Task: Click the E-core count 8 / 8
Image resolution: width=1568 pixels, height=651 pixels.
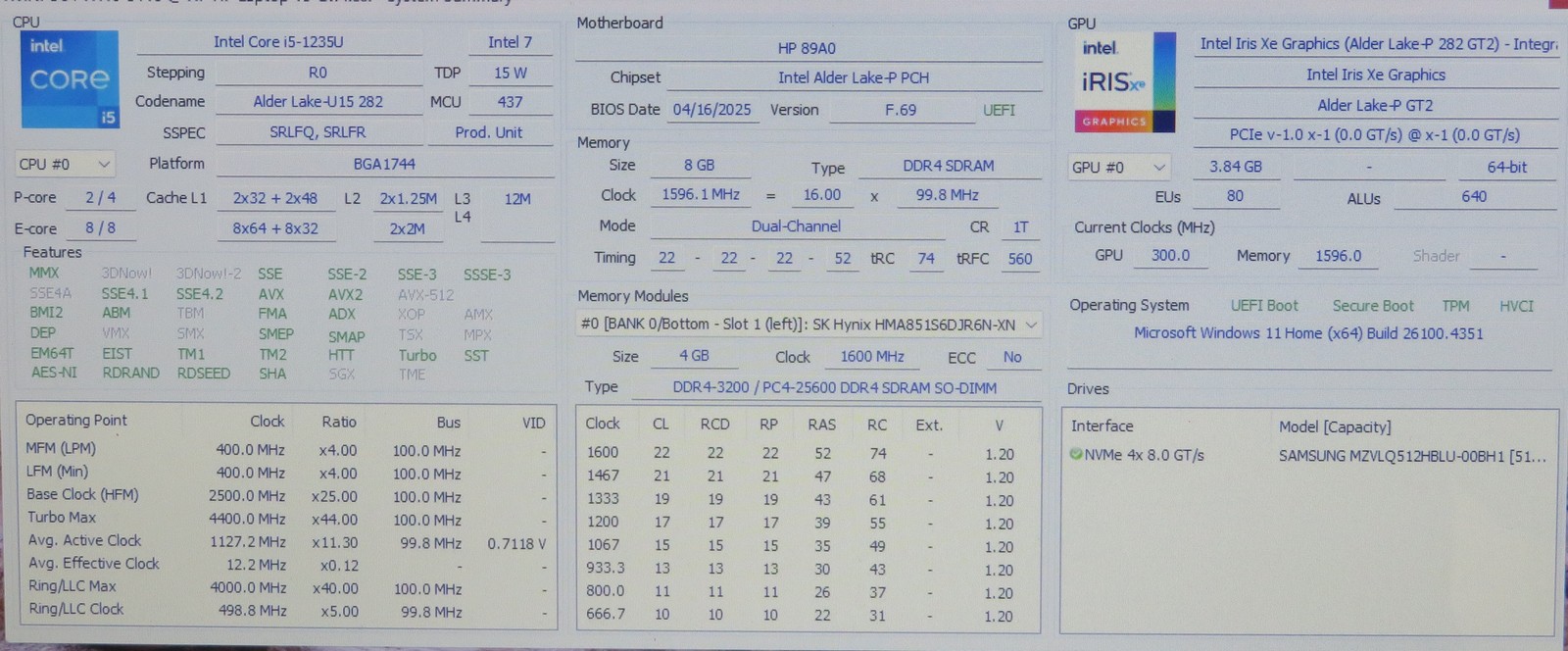Action: pos(100,228)
